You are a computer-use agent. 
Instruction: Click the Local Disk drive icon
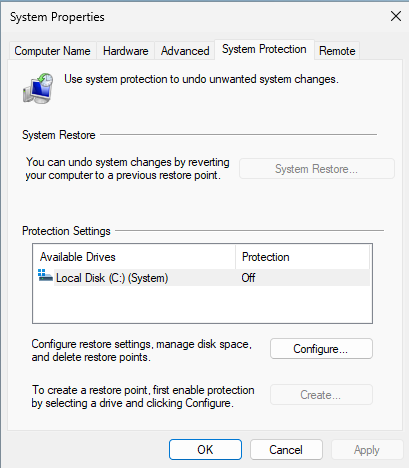pos(45,276)
